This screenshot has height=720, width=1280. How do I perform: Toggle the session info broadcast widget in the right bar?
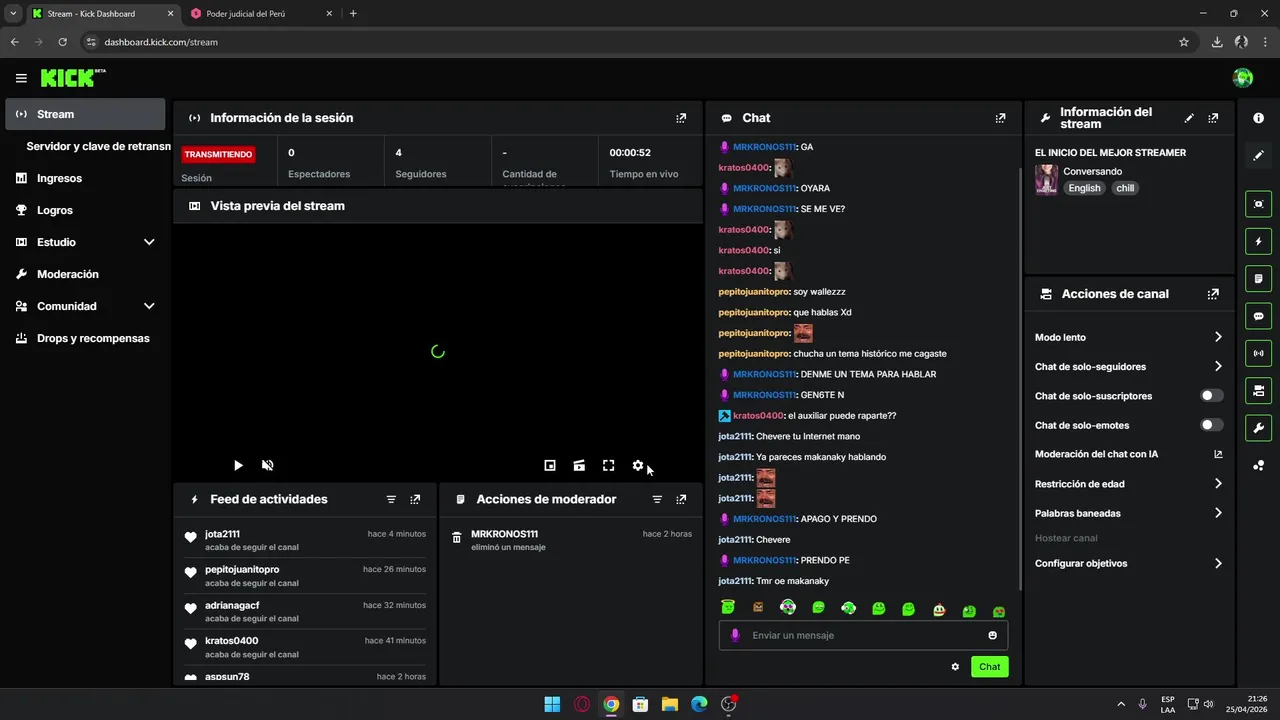point(1258,353)
